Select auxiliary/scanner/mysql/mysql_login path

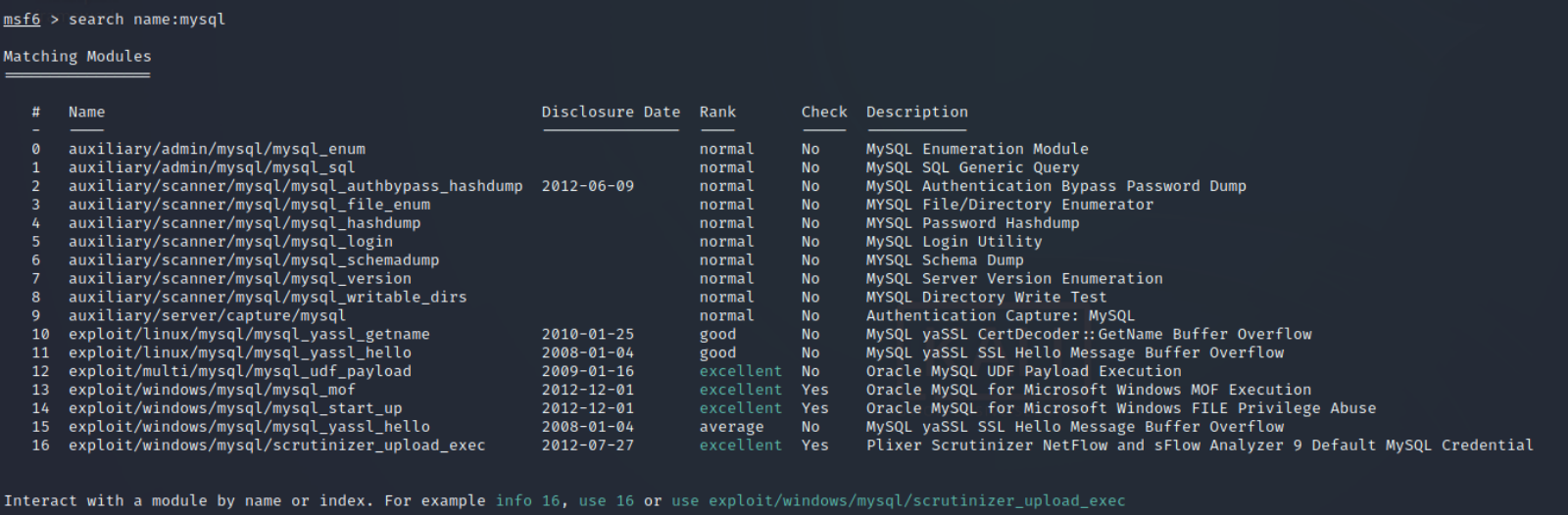point(230,243)
